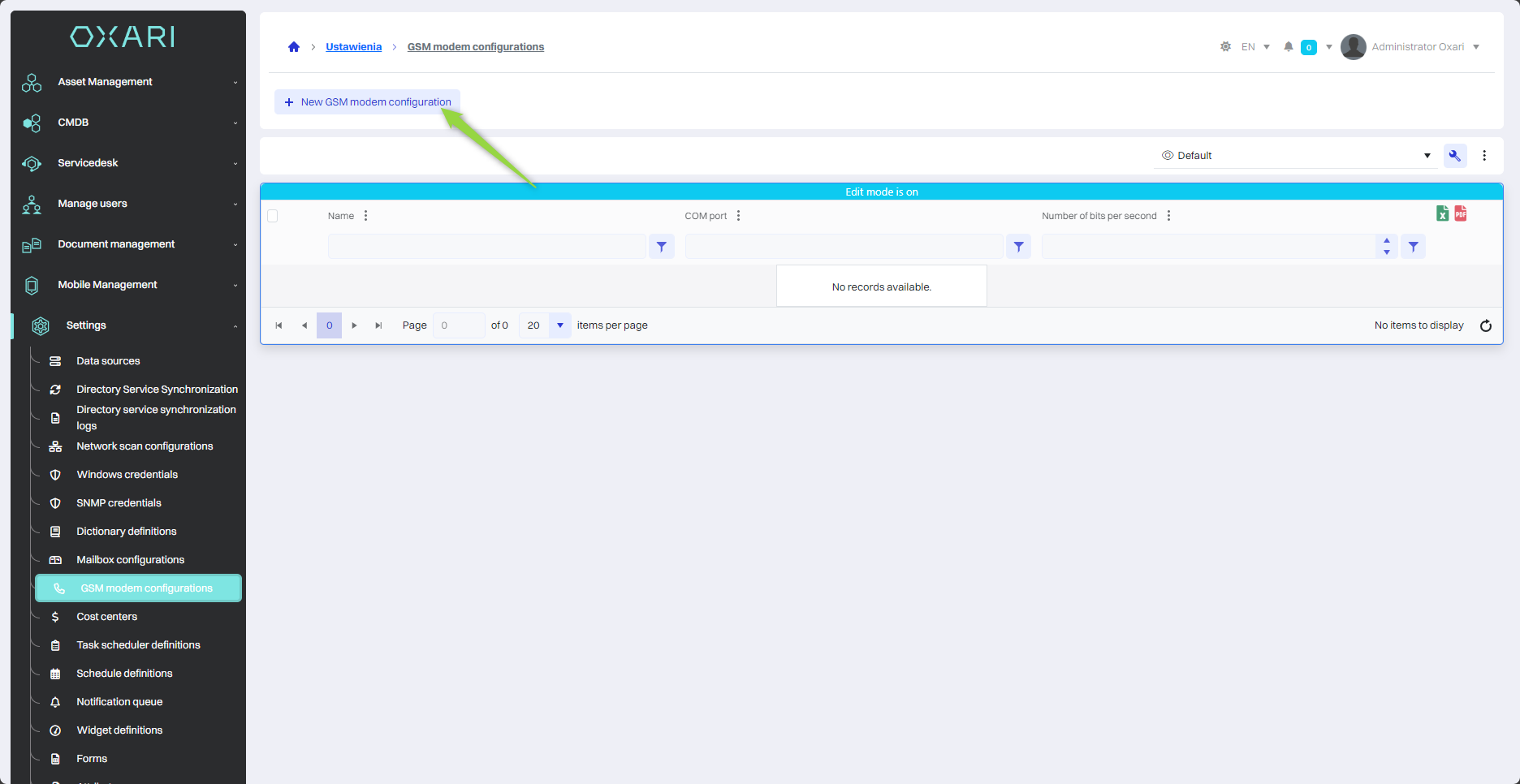The image size is (1520, 784).
Task: Click New GSM modem configuration button
Action: click(x=368, y=102)
